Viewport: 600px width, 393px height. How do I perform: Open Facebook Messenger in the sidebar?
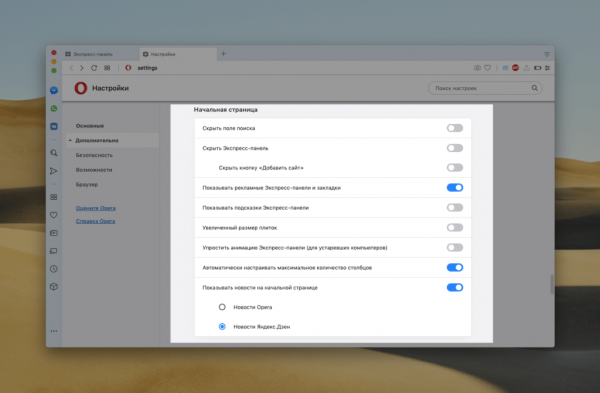[54, 90]
